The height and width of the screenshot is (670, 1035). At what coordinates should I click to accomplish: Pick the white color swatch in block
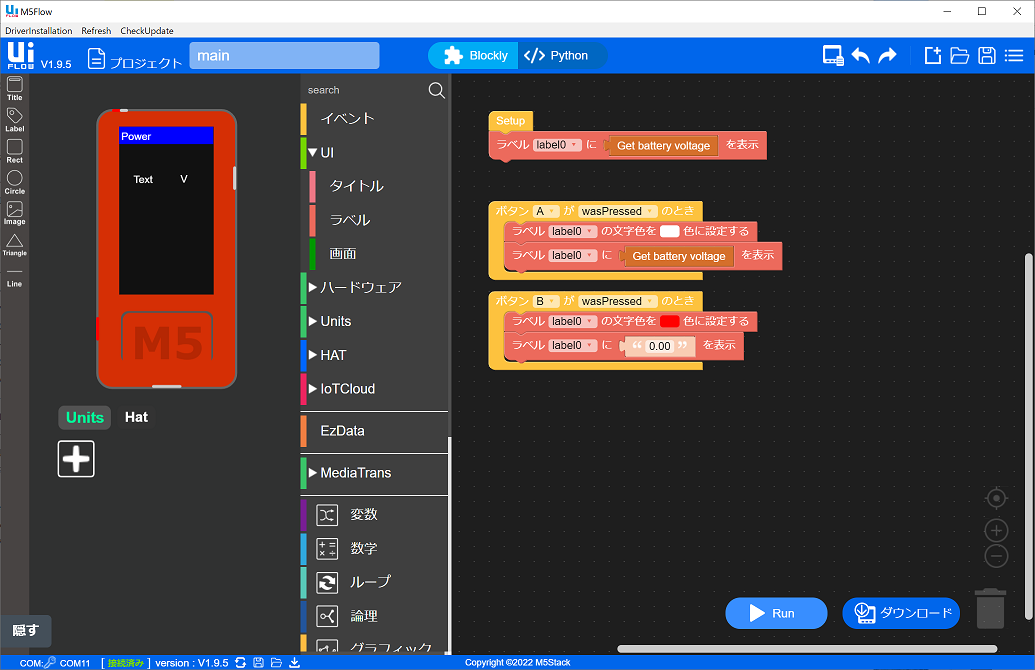click(x=669, y=231)
